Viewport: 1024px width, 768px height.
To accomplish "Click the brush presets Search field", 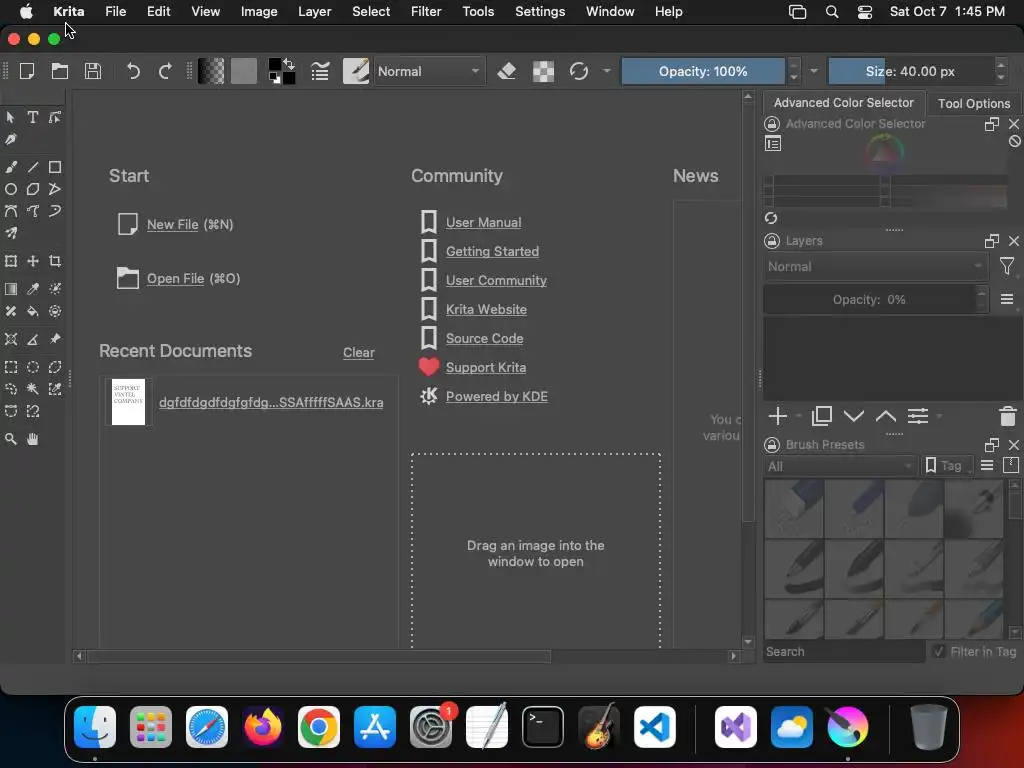I will pyautogui.click(x=844, y=652).
